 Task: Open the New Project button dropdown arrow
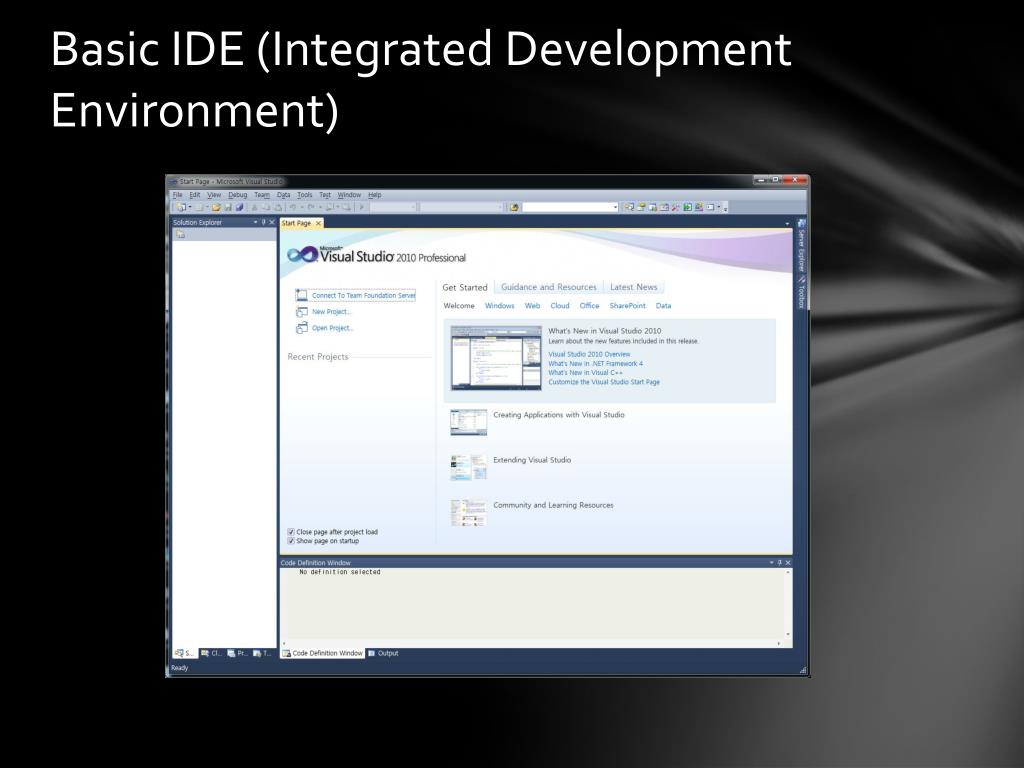190,207
